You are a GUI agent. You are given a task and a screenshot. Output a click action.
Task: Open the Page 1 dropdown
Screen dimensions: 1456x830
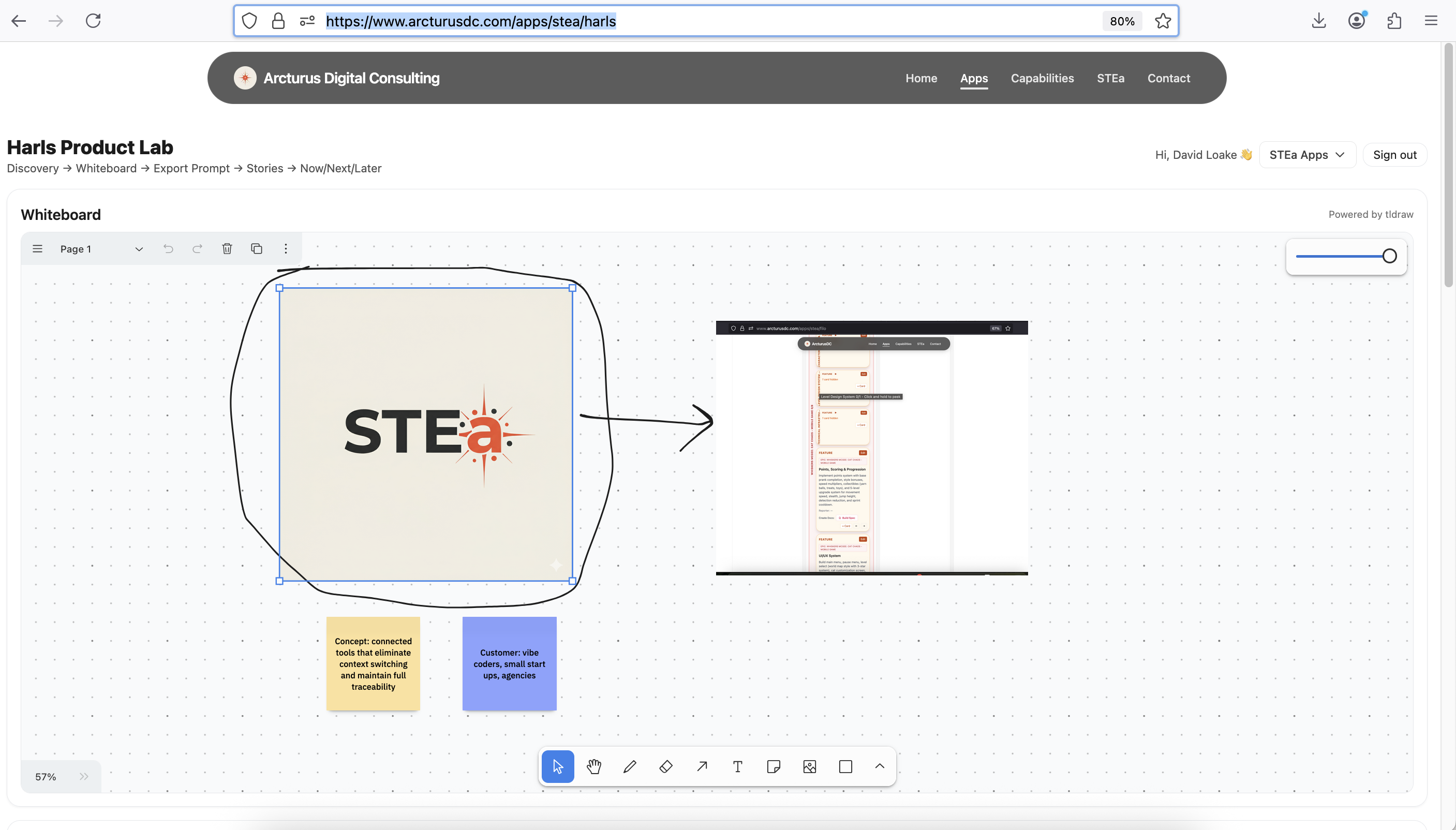[139, 248]
